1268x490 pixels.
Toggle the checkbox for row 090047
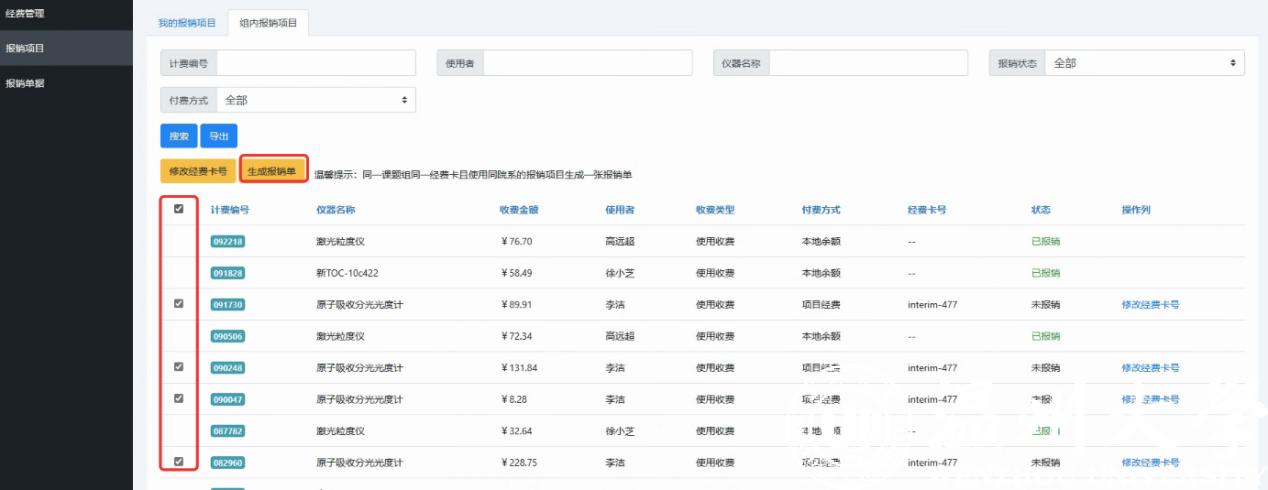(x=179, y=398)
